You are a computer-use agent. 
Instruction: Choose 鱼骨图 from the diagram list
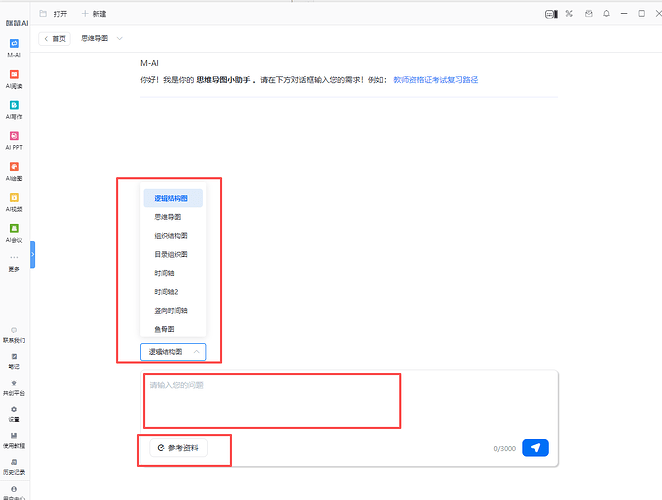164,329
